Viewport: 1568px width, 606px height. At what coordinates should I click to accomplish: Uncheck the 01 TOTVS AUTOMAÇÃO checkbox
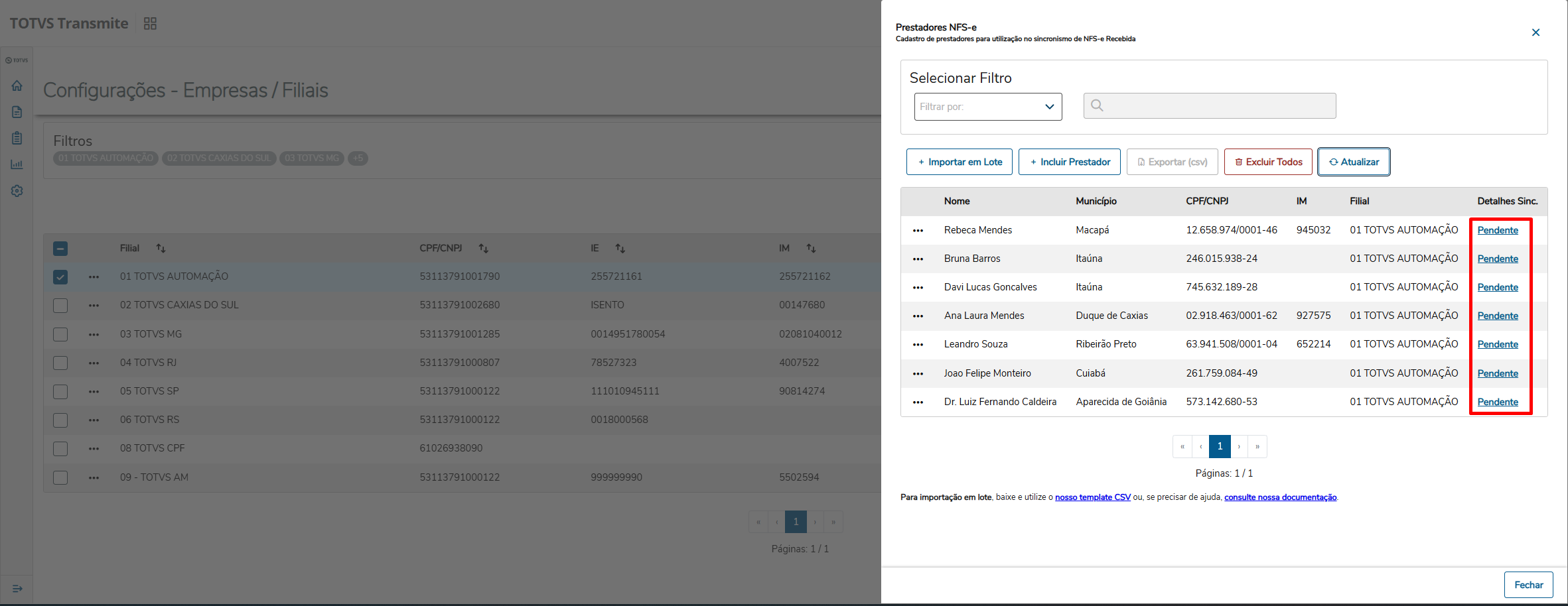click(60, 277)
